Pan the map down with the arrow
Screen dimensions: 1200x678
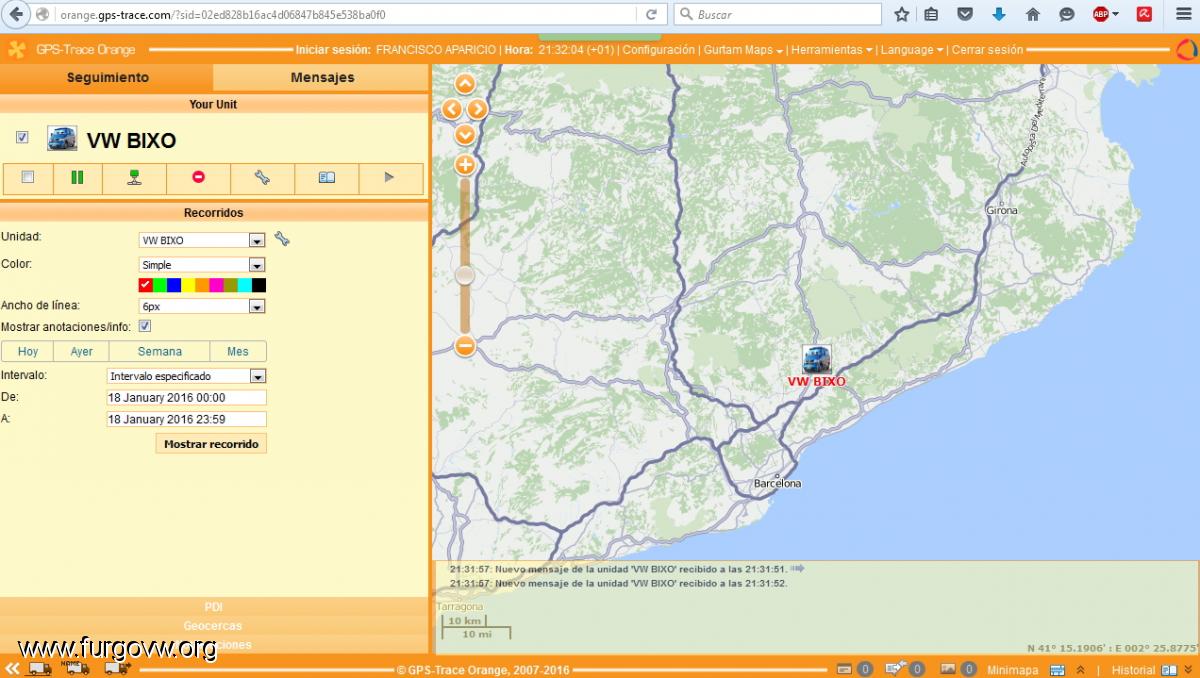click(x=465, y=134)
